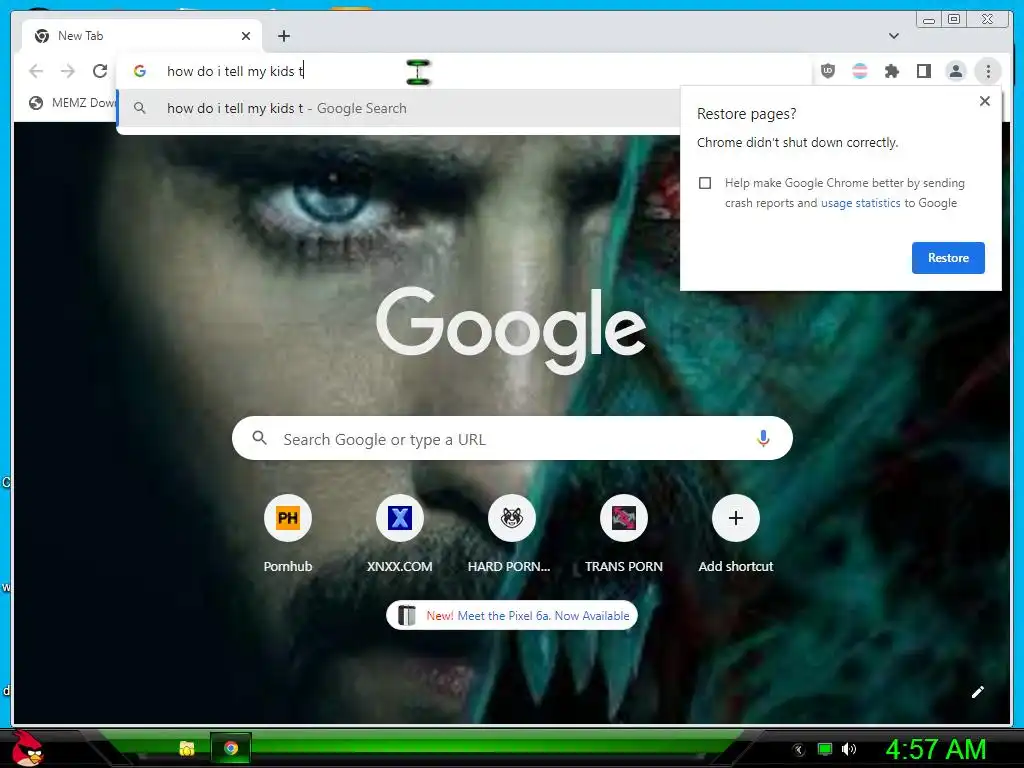1024x768 pixels.
Task: Reload the page with the refresh icon
Action: pyautogui.click(x=99, y=71)
